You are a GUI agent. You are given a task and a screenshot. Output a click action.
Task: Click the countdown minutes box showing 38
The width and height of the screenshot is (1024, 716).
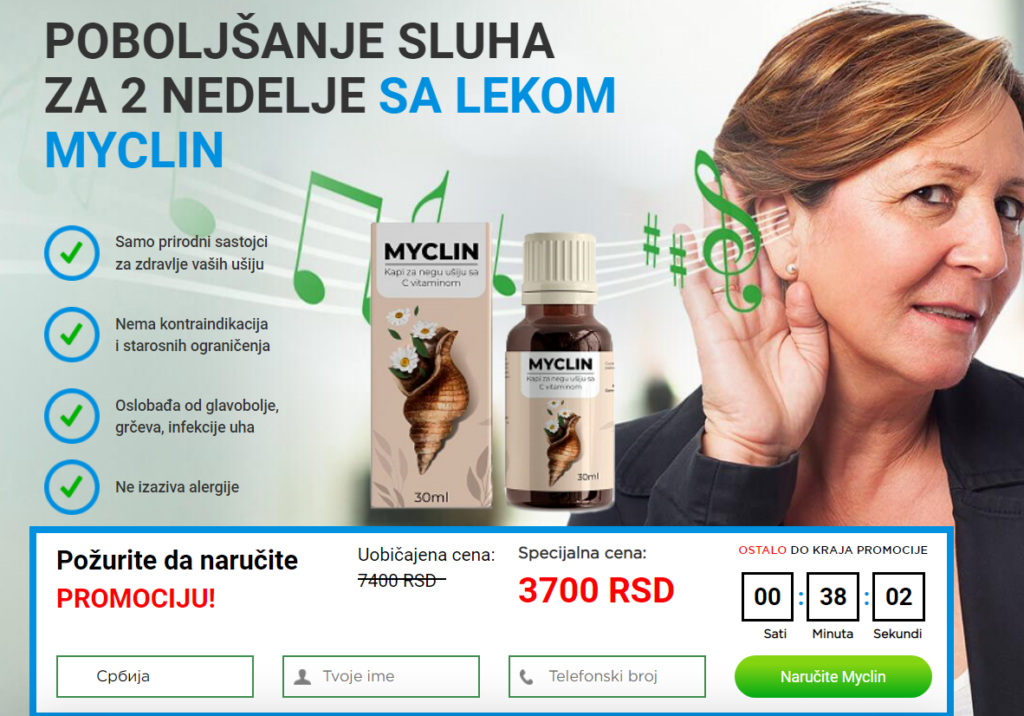833,596
